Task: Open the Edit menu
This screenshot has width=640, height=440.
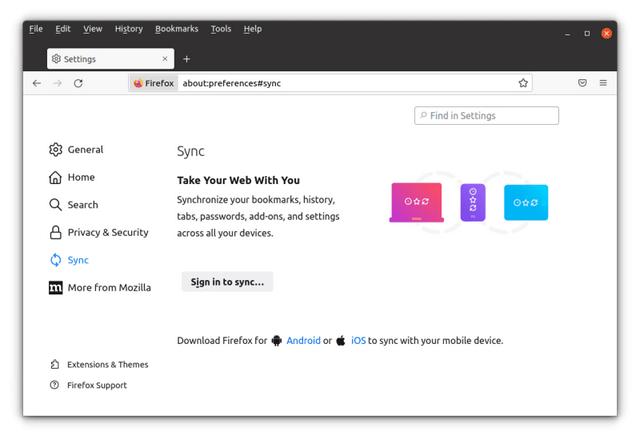Action: pos(63,29)
